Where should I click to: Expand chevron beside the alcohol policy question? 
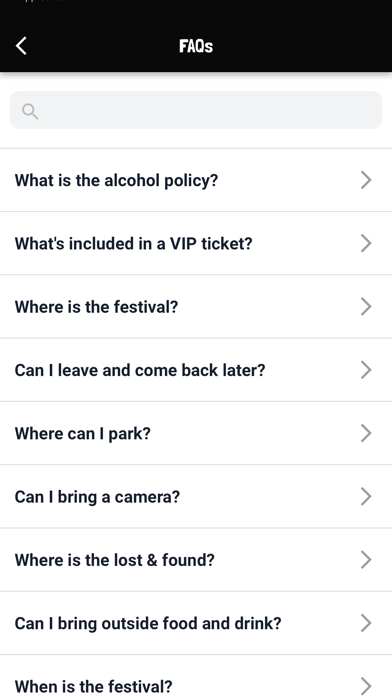point(366,180)
